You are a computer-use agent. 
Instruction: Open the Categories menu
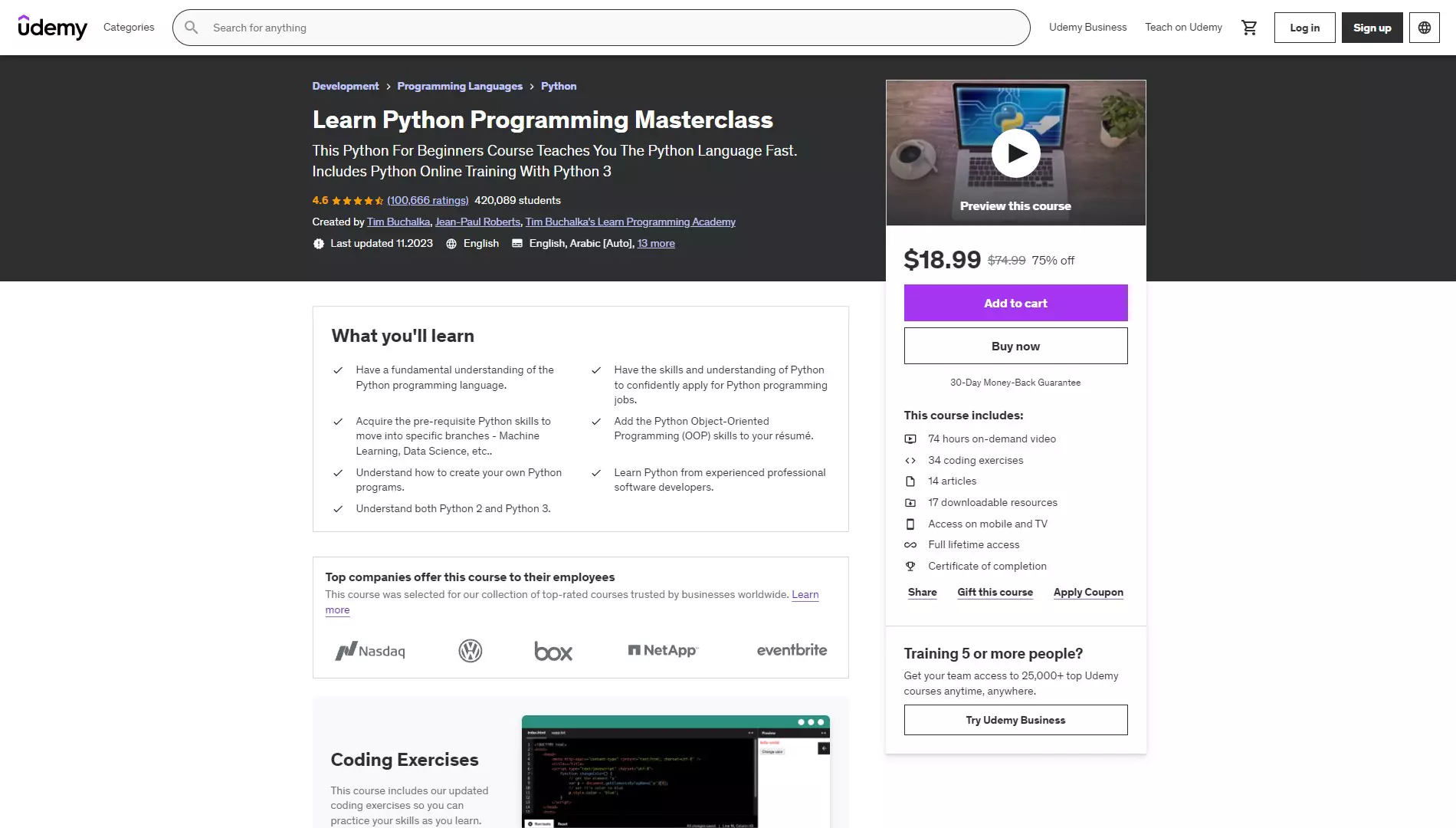tap(129, 28)
